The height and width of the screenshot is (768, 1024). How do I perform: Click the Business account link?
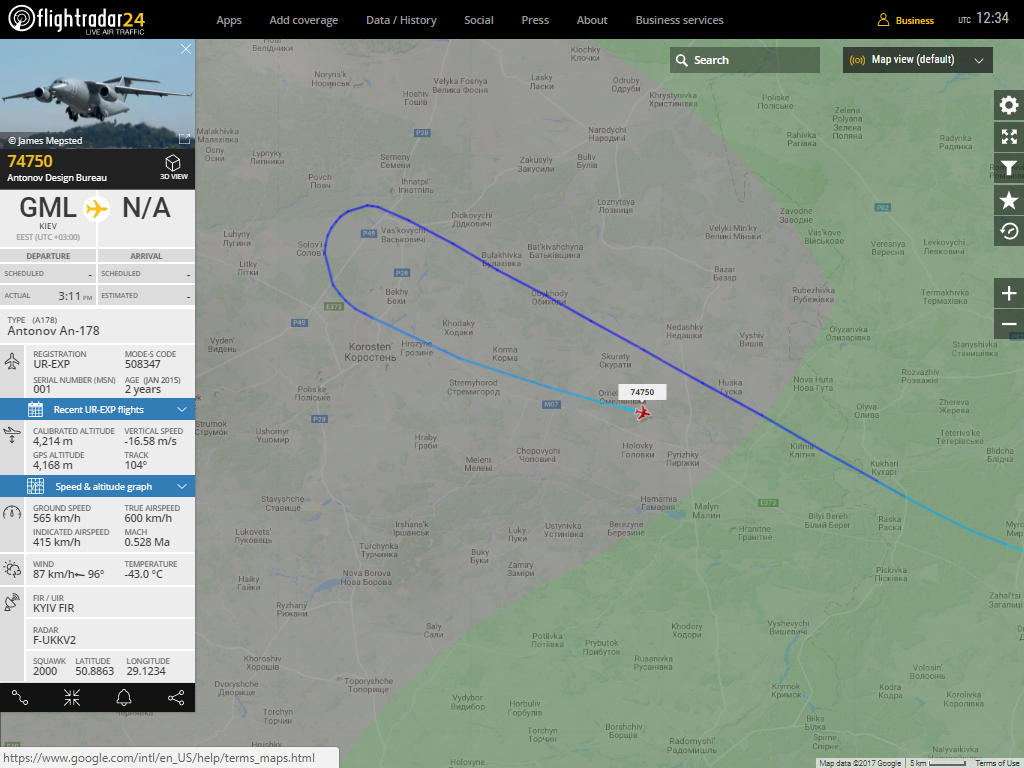point(906,20)
